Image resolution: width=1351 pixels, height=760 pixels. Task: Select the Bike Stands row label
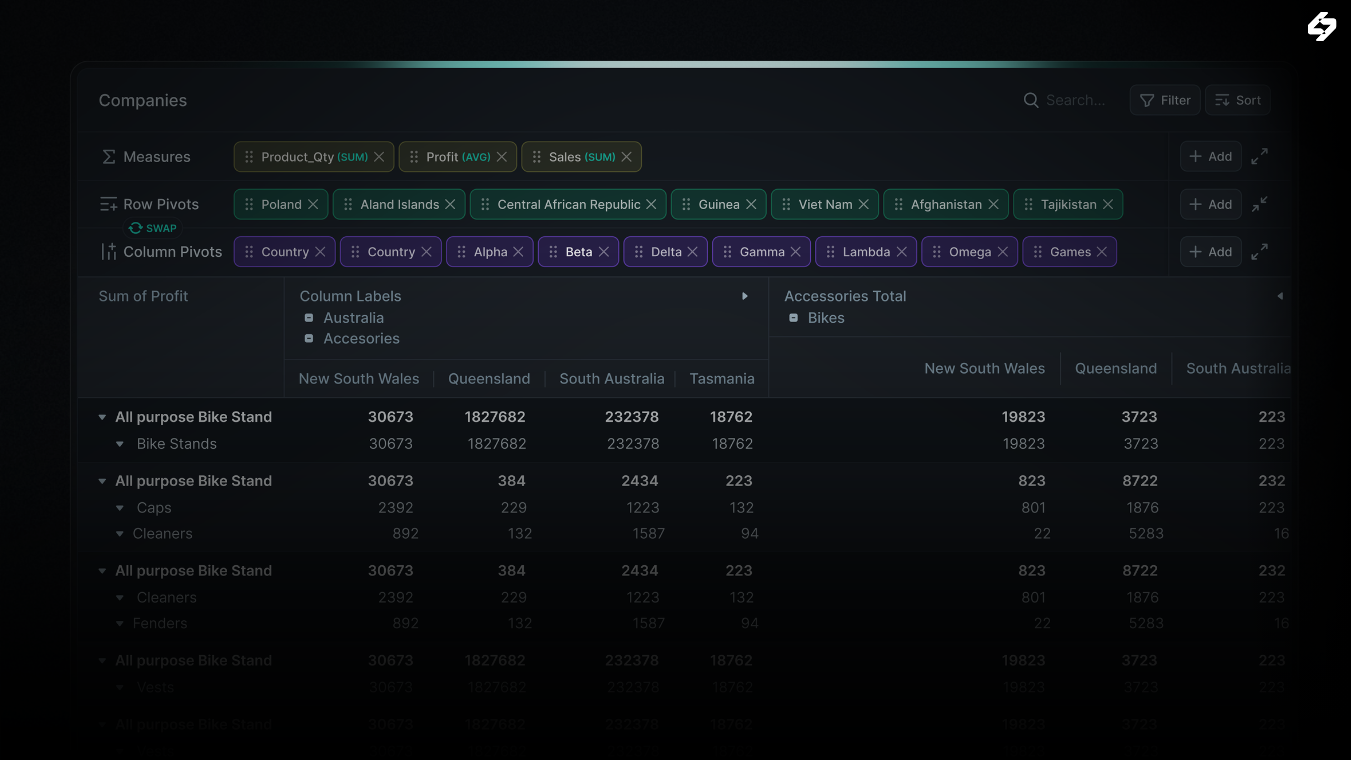point(177,444)
